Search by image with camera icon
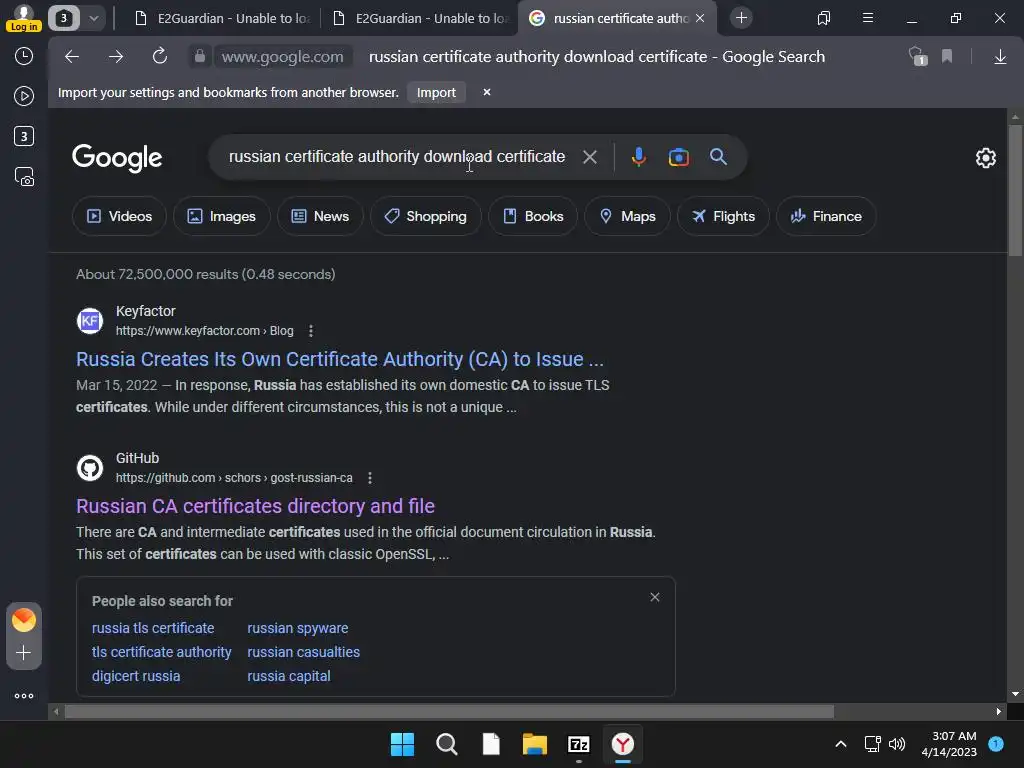The height and width of the screenshot is (768, 1024). click(x=679, y=157)
